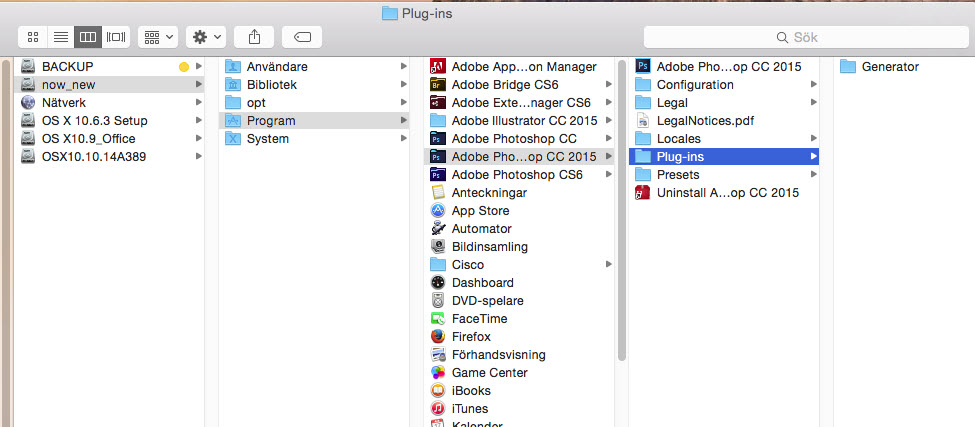Select the LegalNotices.pdf file

coord(724,121)
